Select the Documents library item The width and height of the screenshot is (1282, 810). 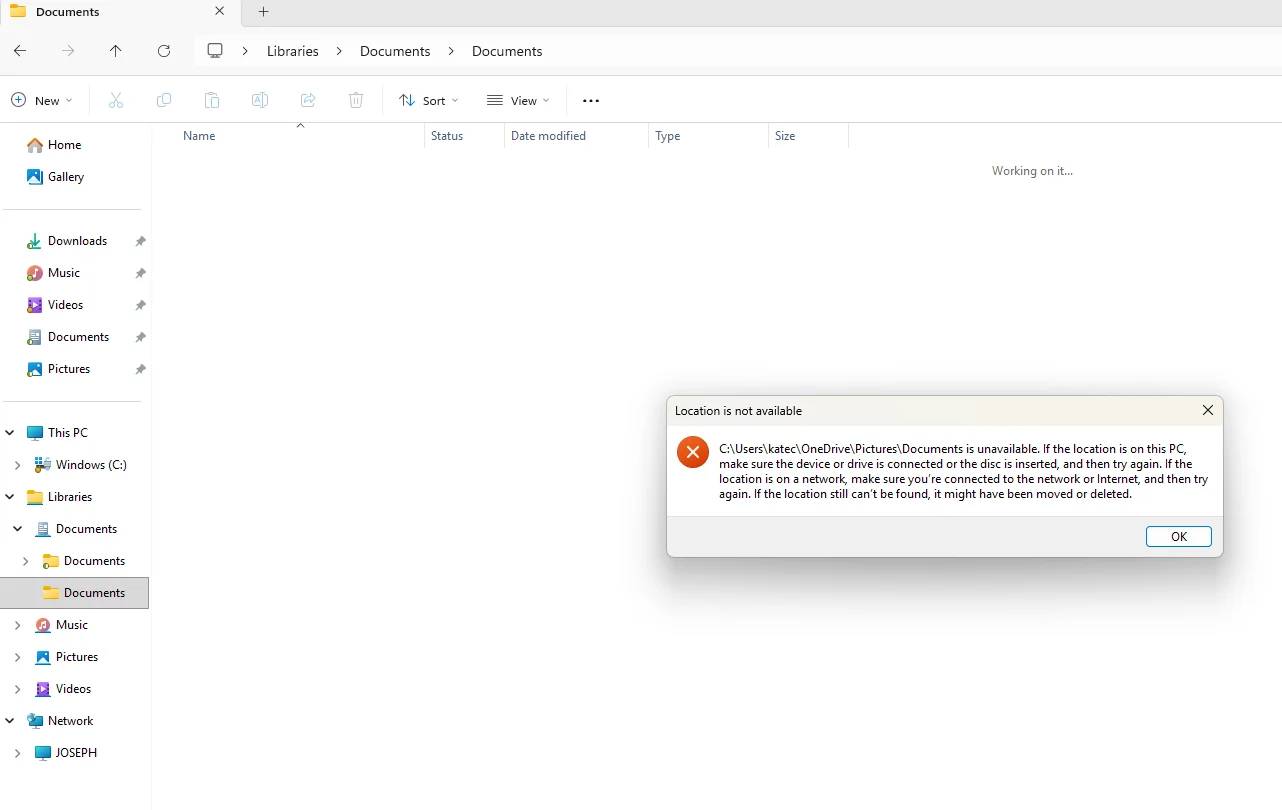tap(86, 529)
